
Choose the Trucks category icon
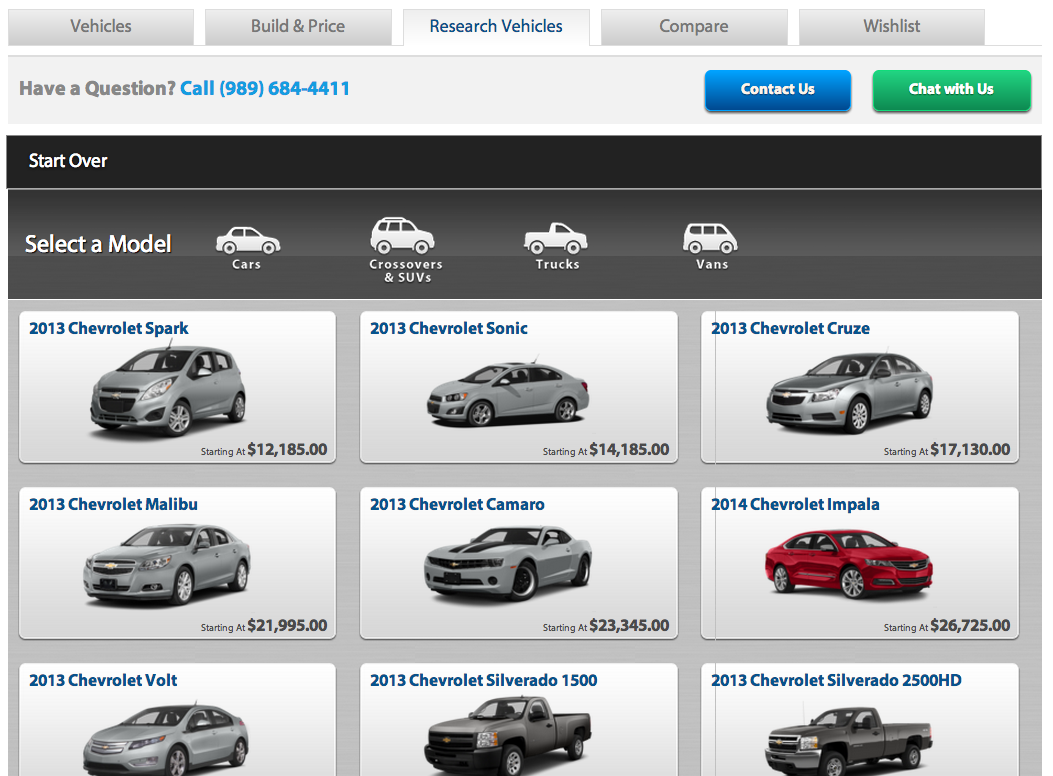555,238
